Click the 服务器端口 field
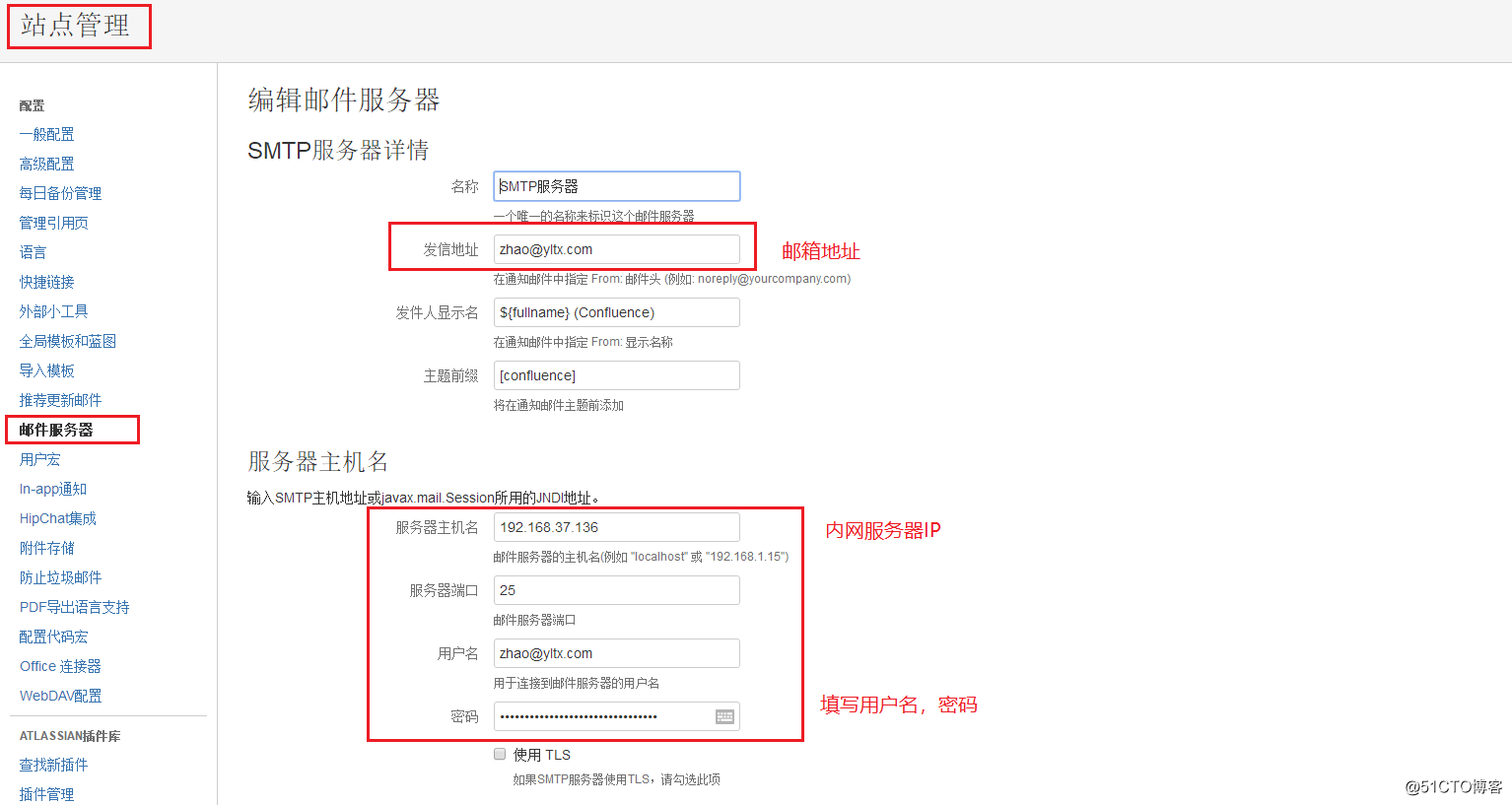The width and height of the screenshot is (1512, 805). point(617,590)
